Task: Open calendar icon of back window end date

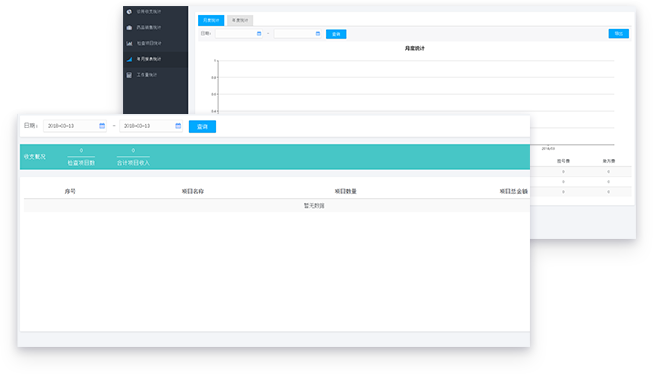Action: pyautogui.click(x=318, y=34)
